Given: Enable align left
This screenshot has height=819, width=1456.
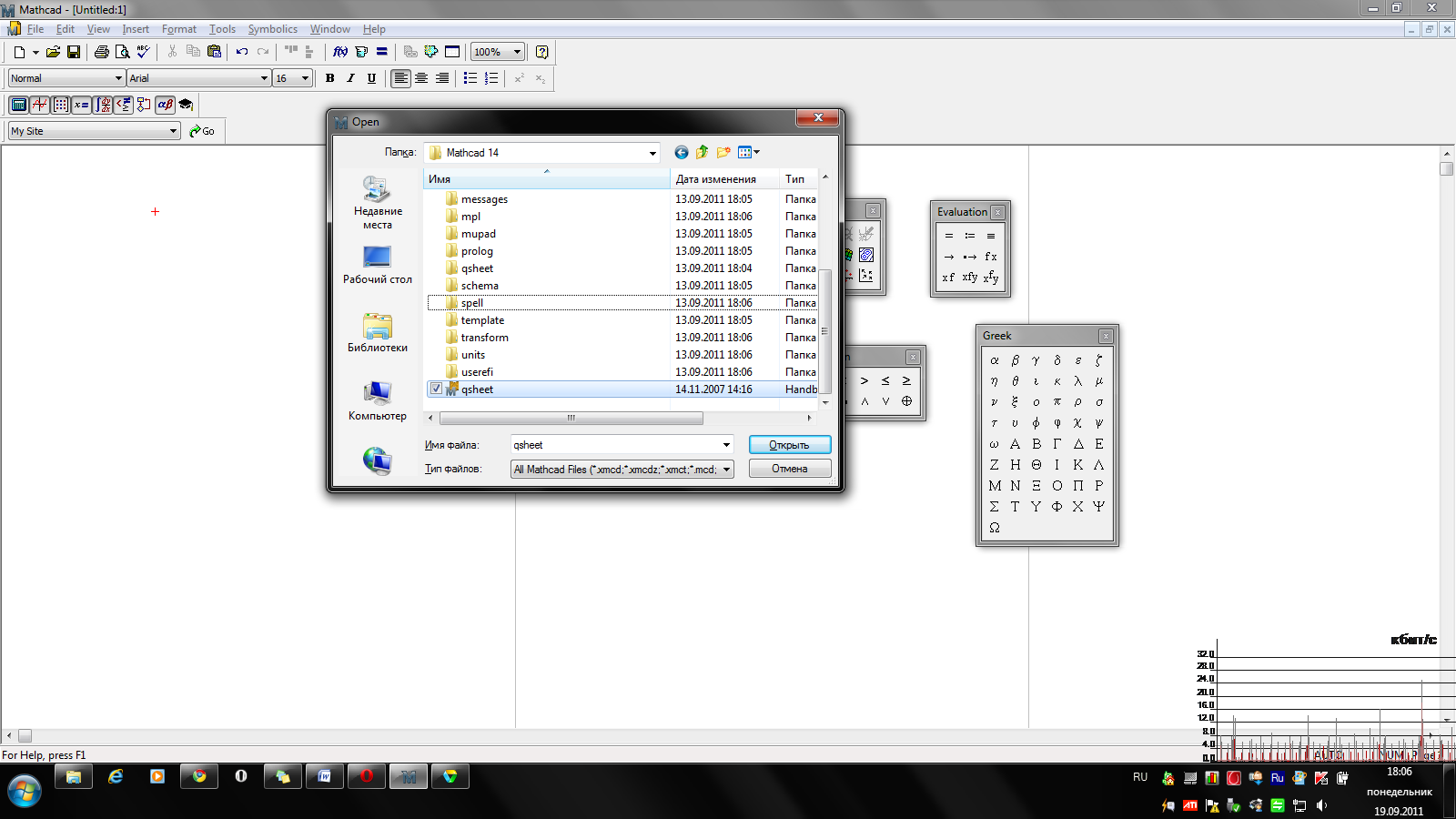Looking at the screenshot, I should pos(400,78).
